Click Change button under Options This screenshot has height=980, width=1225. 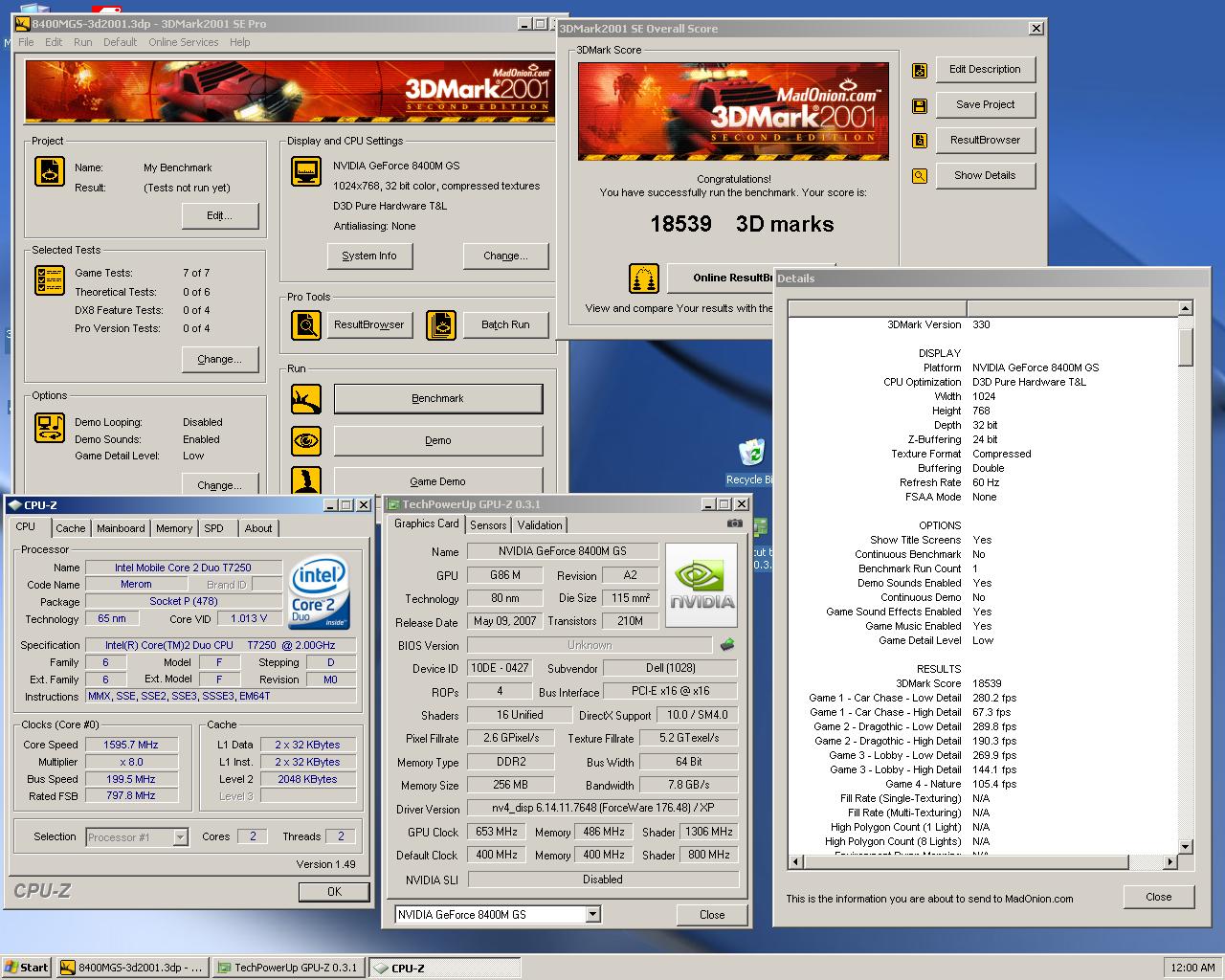220,484
